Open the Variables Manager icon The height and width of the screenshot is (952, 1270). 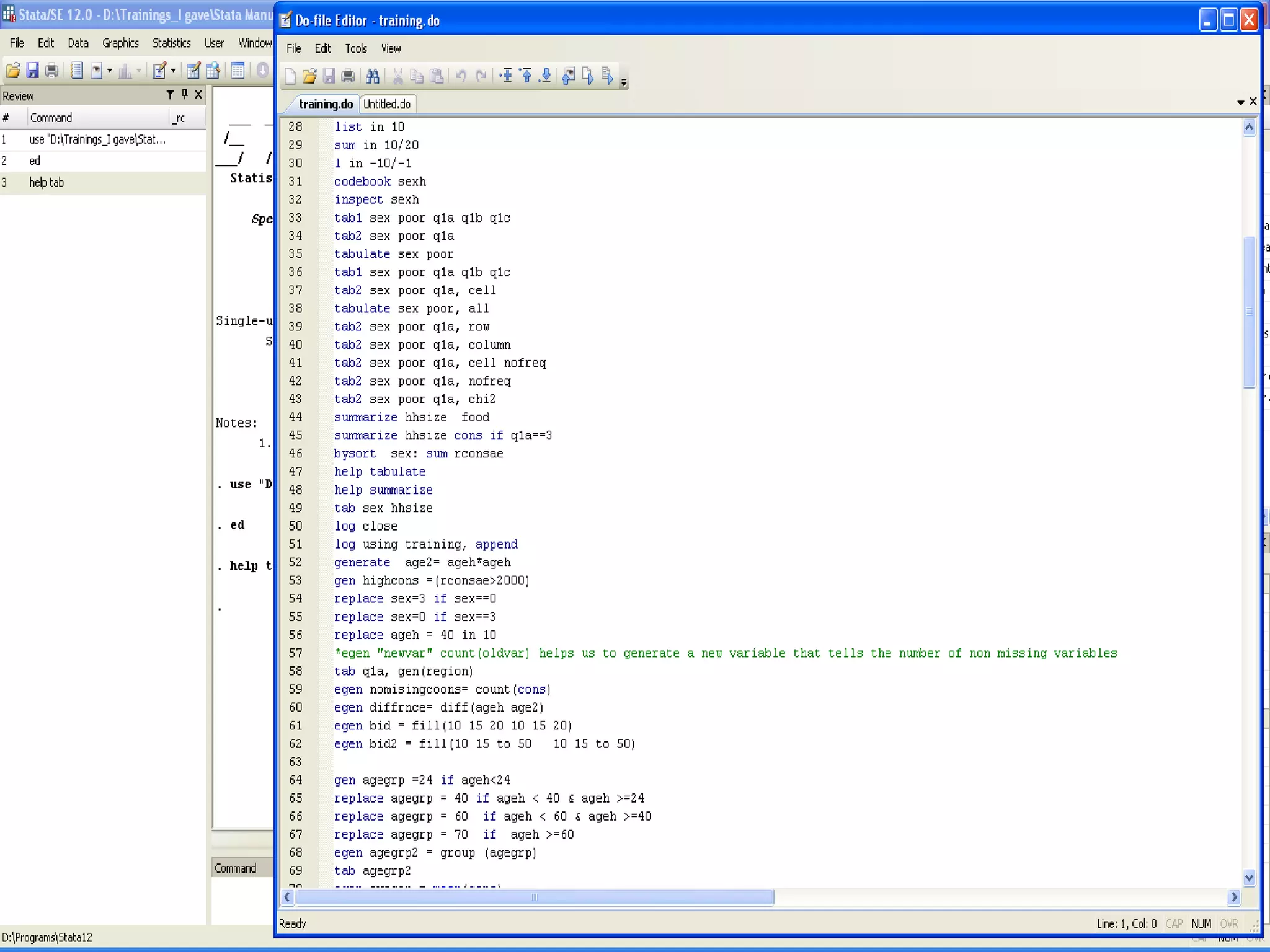pyautogui.click(x=238, y=71)
